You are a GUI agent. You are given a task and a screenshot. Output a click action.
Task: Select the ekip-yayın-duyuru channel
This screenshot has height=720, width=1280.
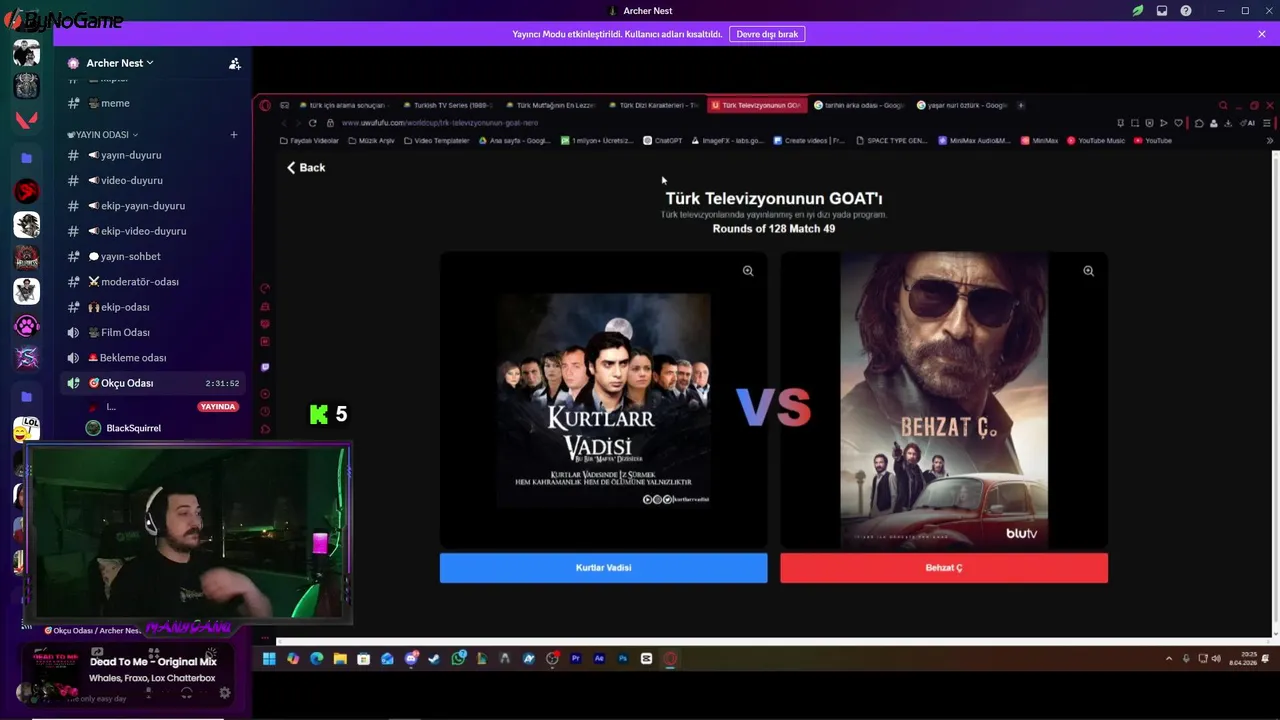152,206
